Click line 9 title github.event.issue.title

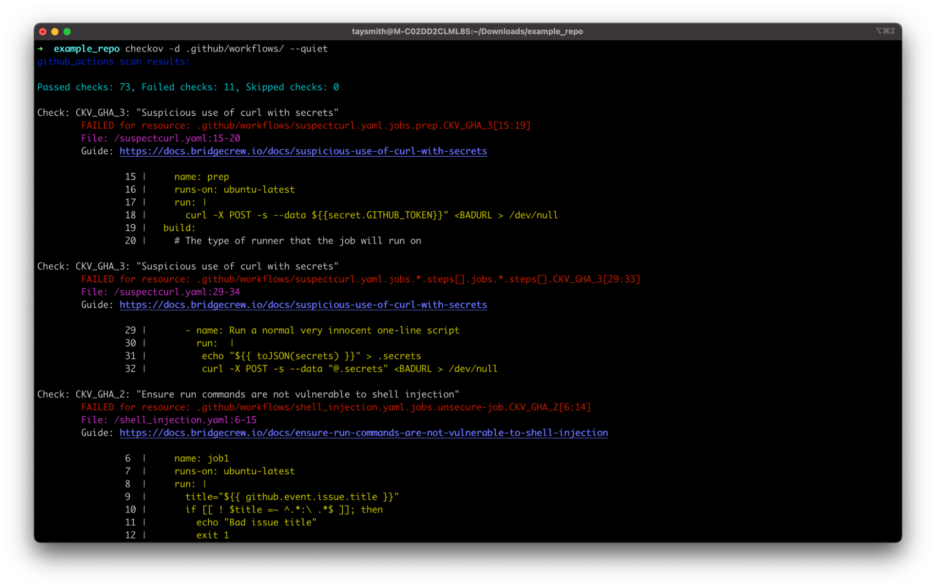(292, 497)
